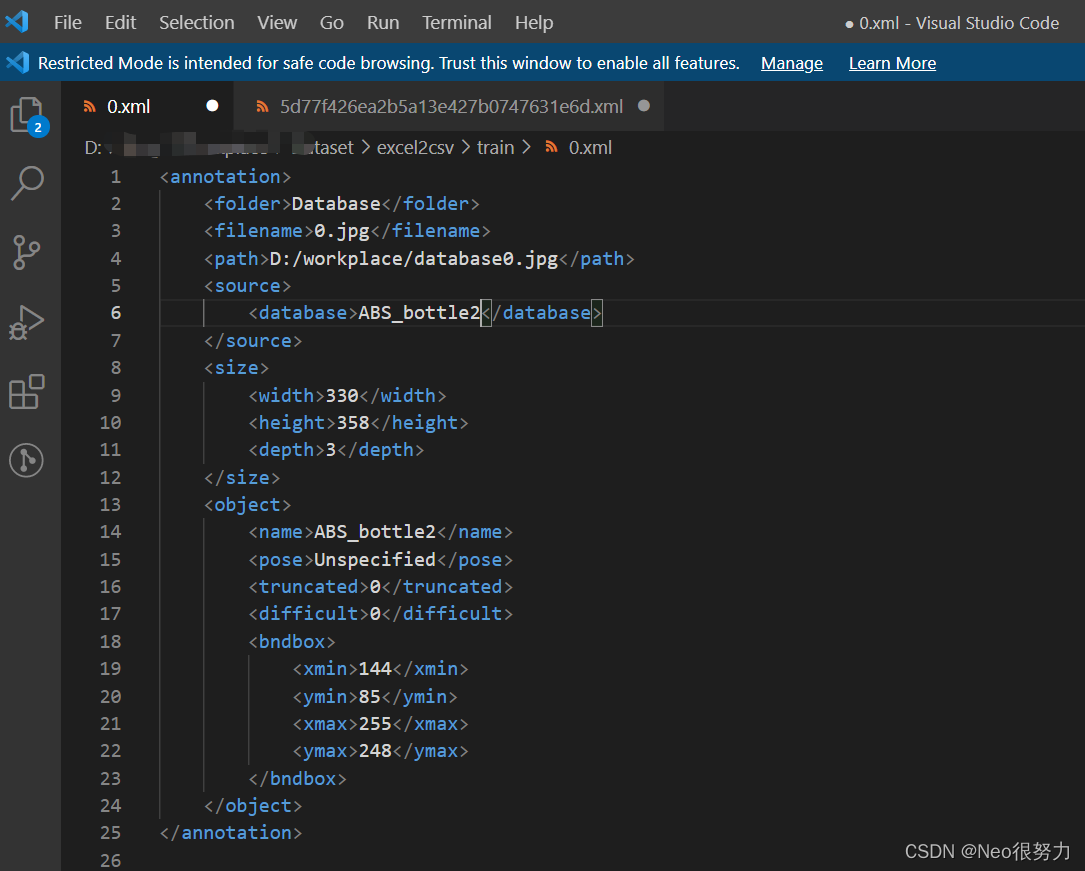Viewport: 1085px width, 871px height.
Task: Click the ymin value 85
Action: point(370,697)
